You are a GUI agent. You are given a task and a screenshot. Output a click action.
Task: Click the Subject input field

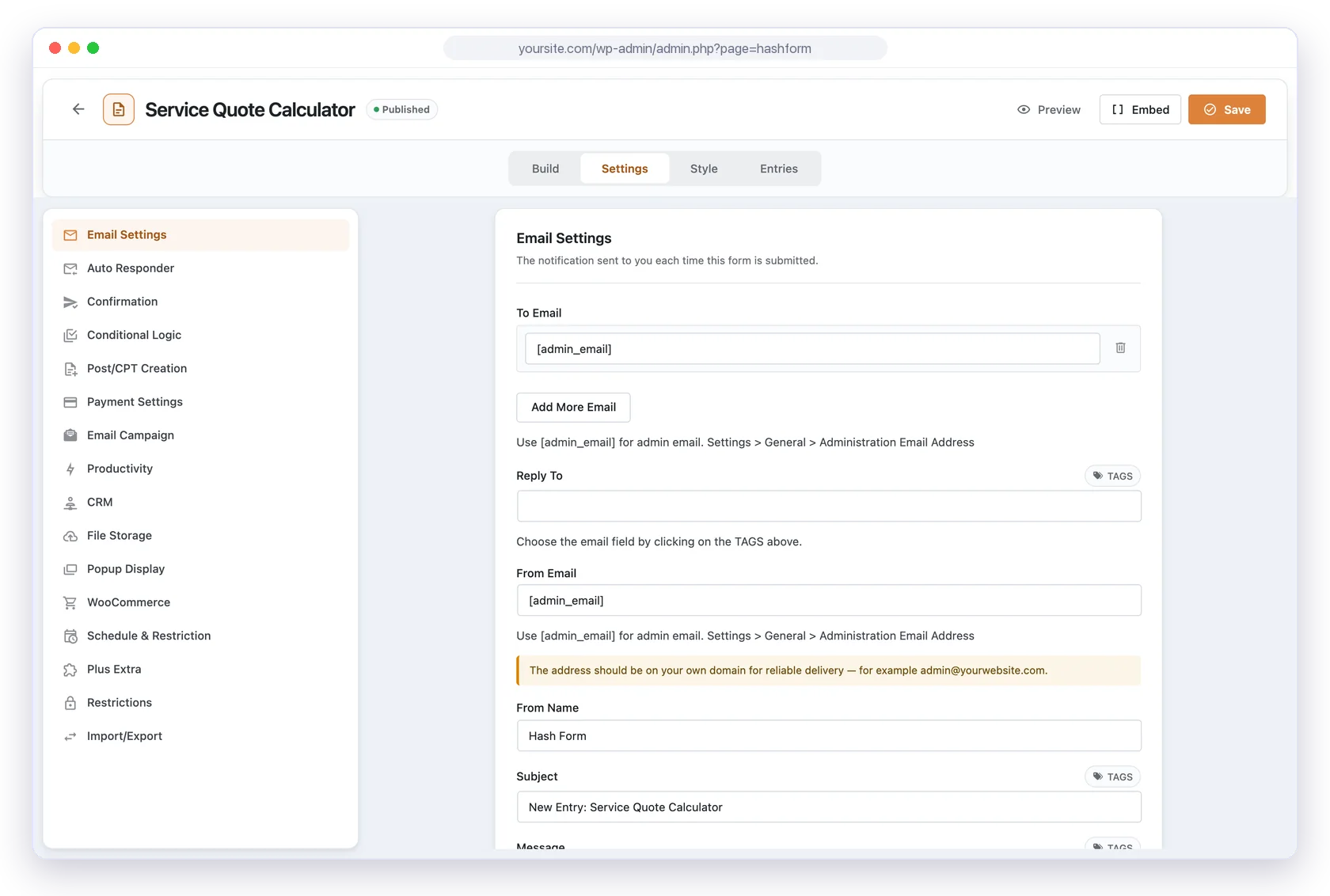point(829,807)
